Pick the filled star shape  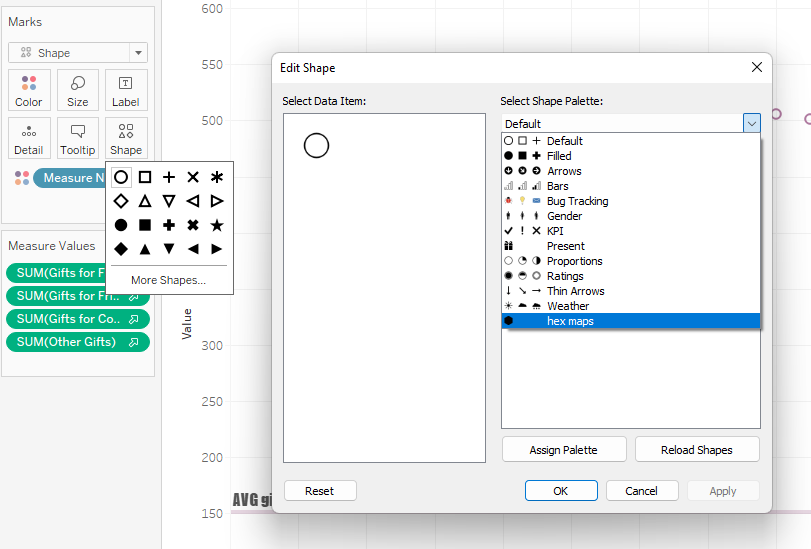coord(217,225)
